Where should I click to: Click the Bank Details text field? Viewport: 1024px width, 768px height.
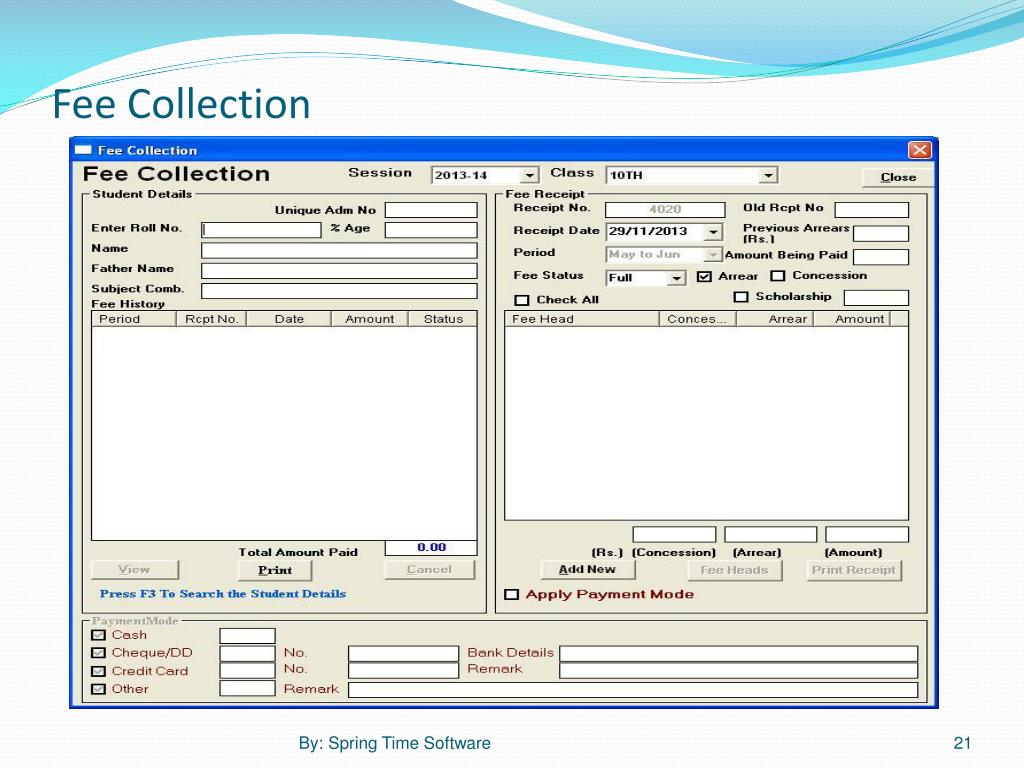[738, 653]
